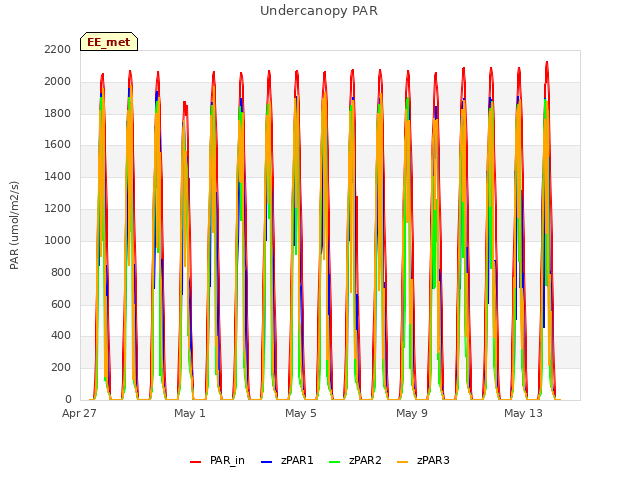Toggle the zPAR1 legend entry

pos(287,460)
